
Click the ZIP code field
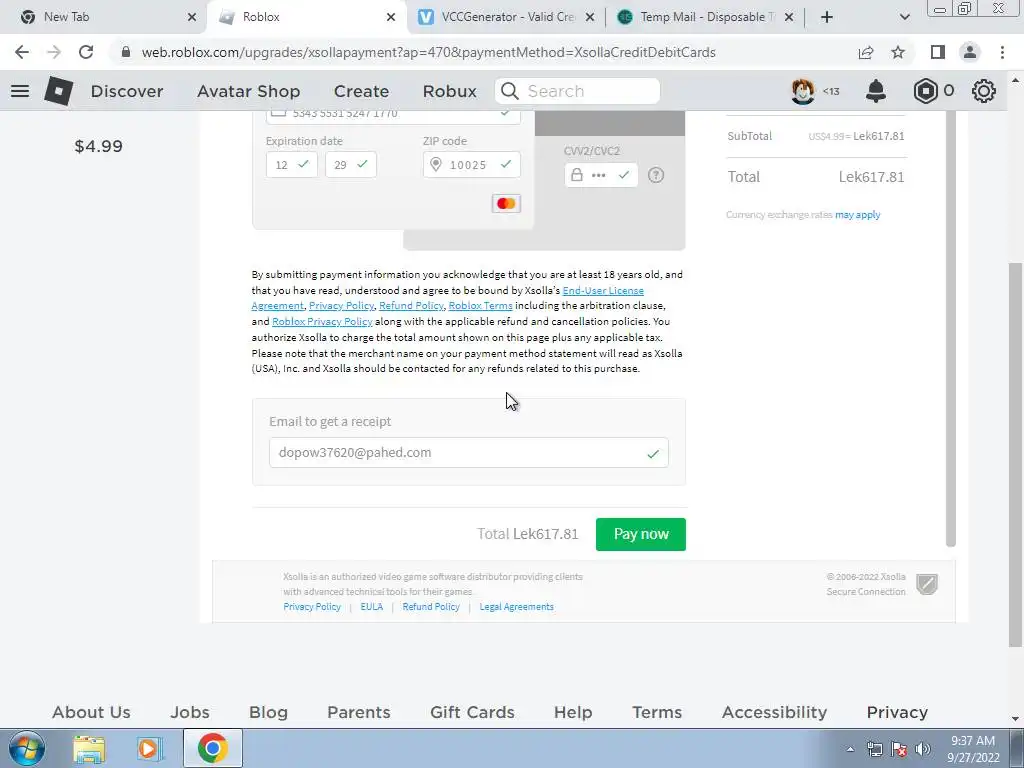click(472, 165)
